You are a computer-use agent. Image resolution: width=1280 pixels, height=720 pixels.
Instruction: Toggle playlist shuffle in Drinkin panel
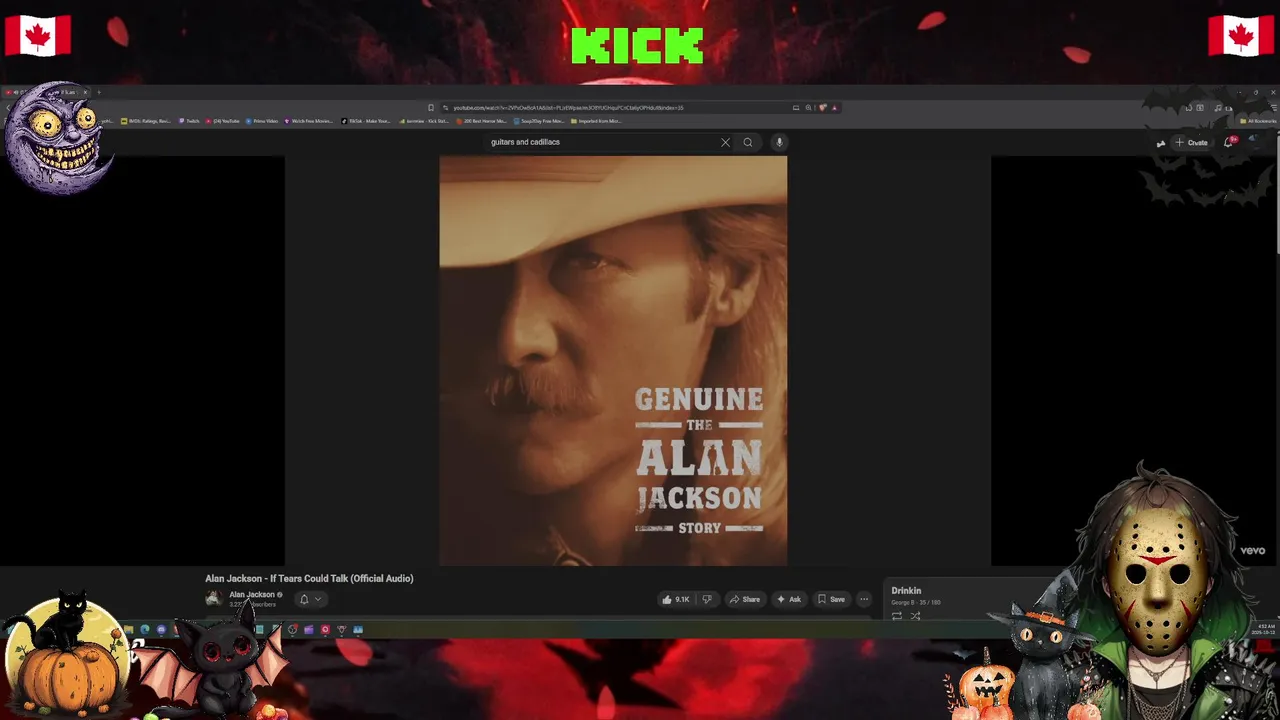(915, 616)
